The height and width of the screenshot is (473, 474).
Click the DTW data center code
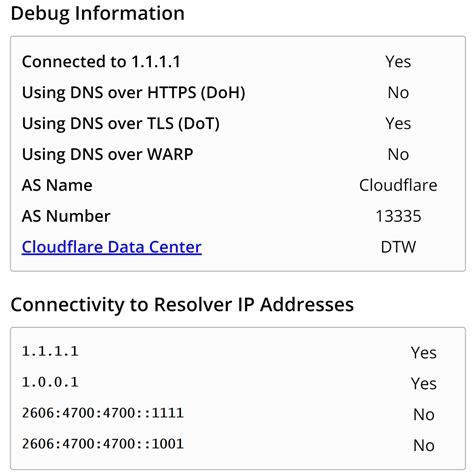398,247
